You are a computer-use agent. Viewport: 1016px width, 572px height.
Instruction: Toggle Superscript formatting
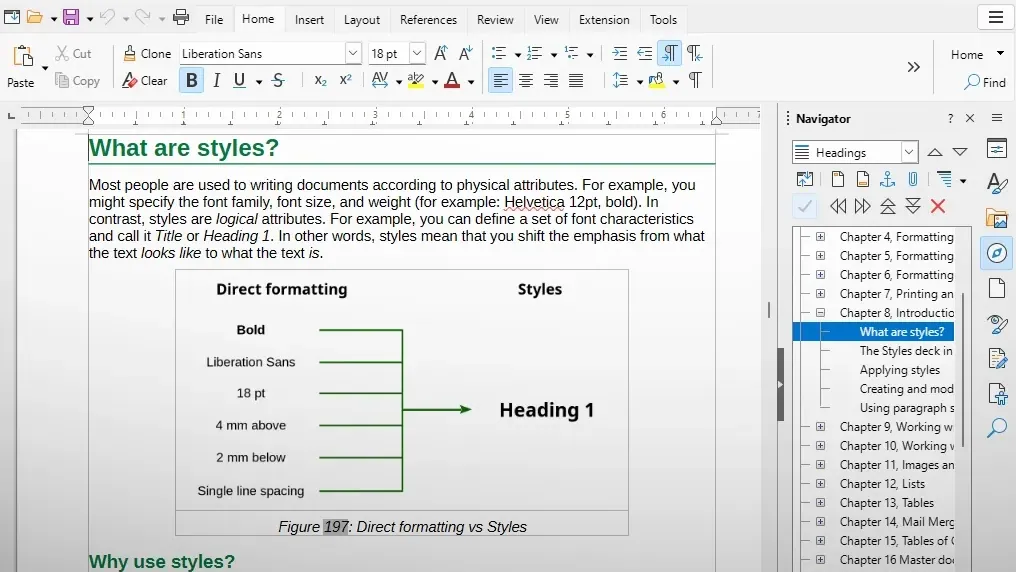[345, 80]
